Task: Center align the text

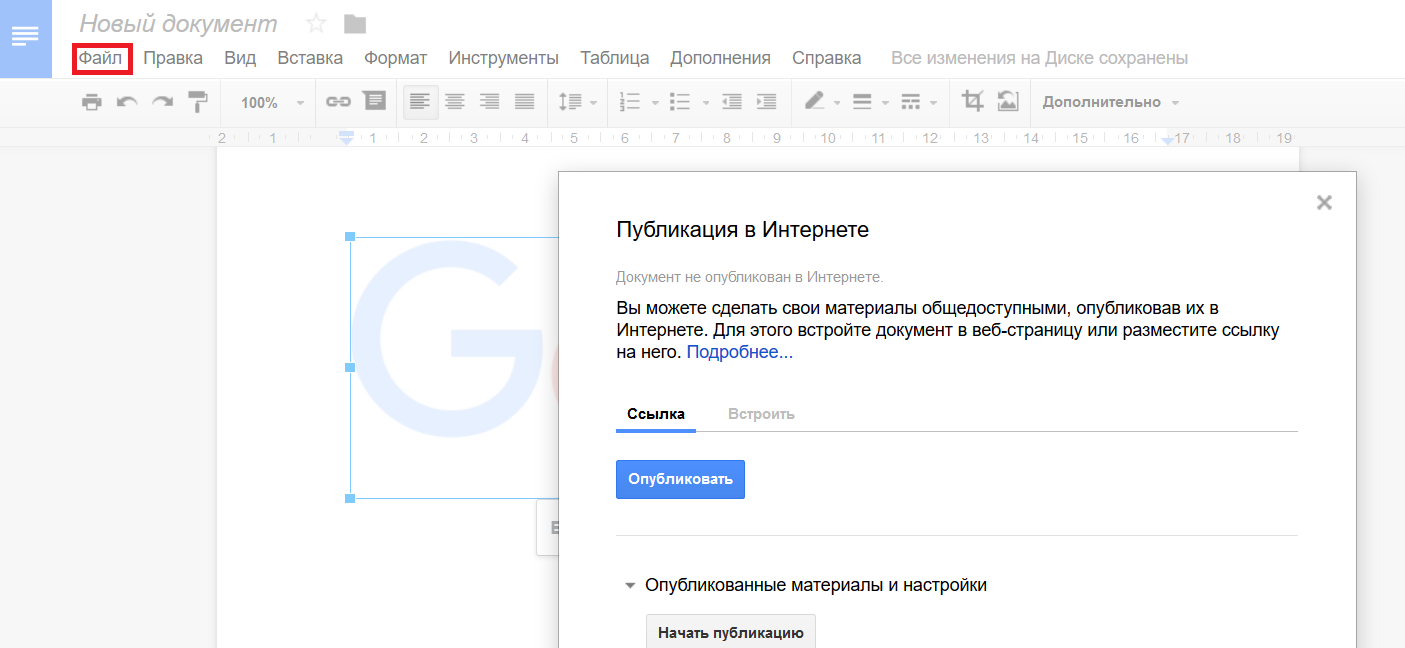Action: click(x=455, y=102)
